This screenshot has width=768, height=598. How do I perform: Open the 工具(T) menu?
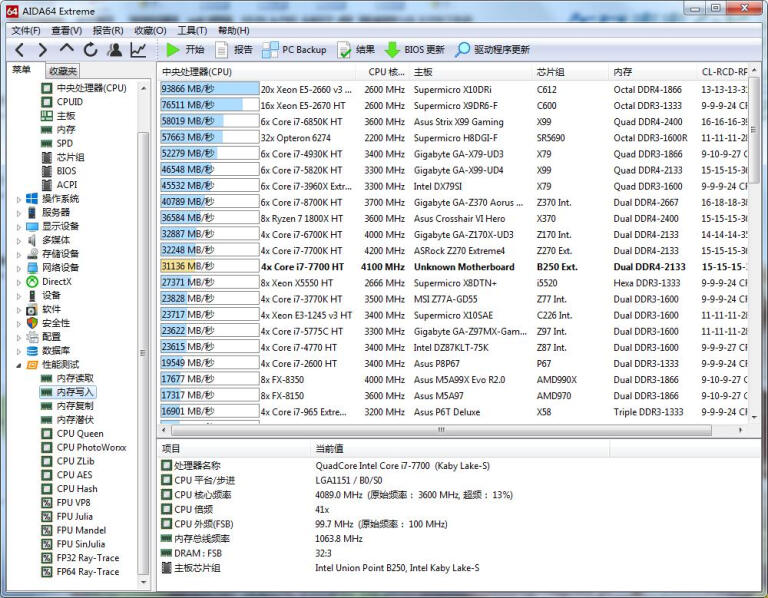pos(192,30)
